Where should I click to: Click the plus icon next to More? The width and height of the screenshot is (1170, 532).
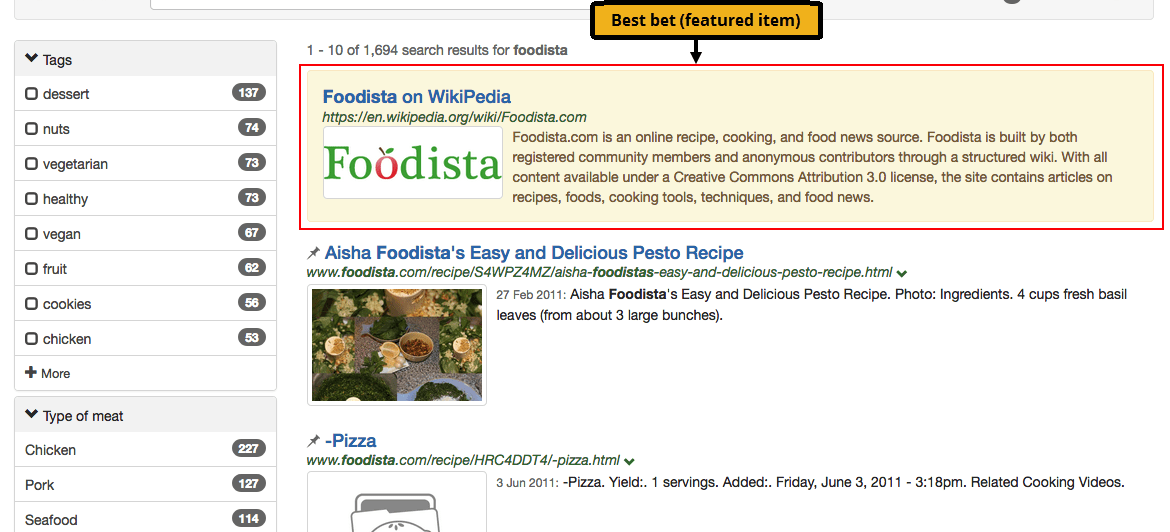(31, 373)
